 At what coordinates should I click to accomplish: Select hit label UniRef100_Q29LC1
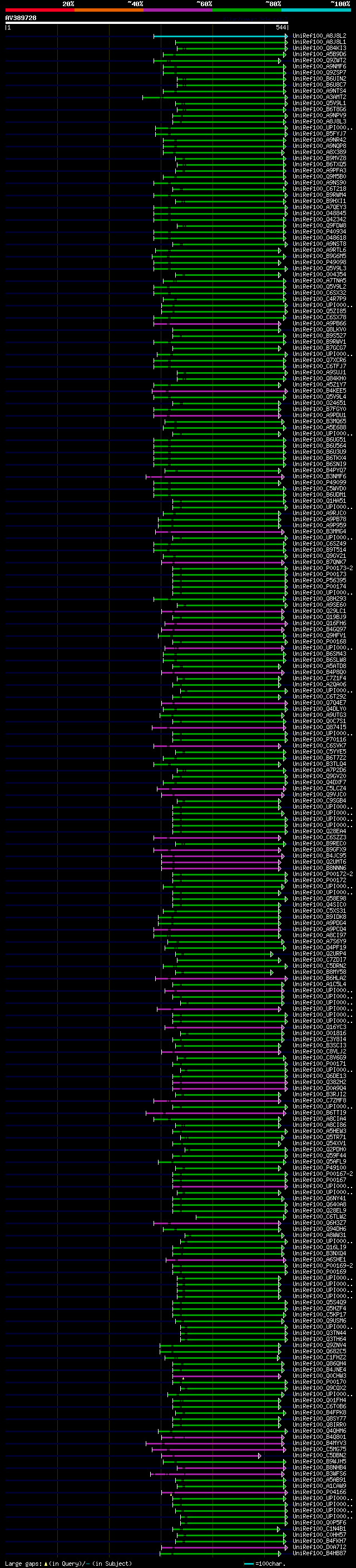[319, 611]
